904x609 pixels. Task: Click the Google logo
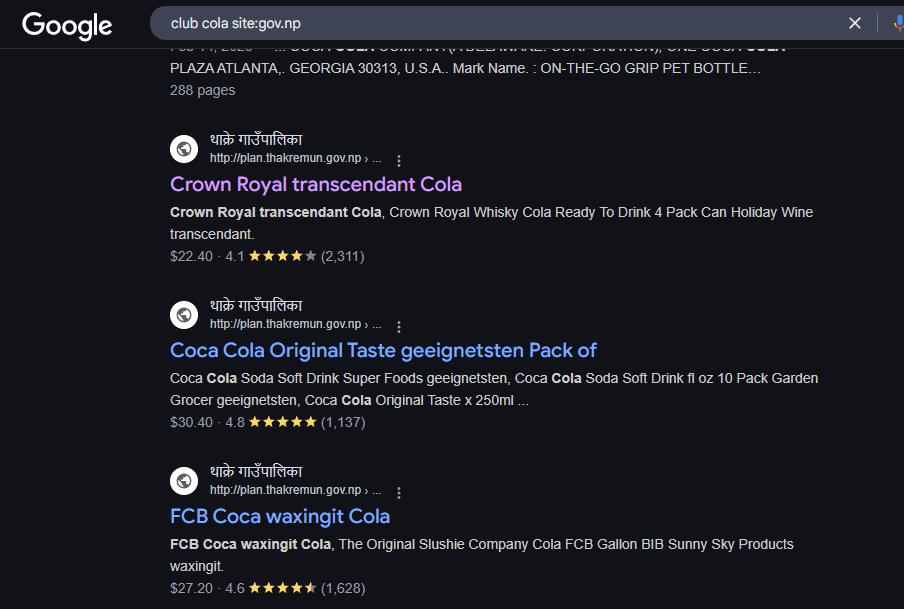[67, 25]
